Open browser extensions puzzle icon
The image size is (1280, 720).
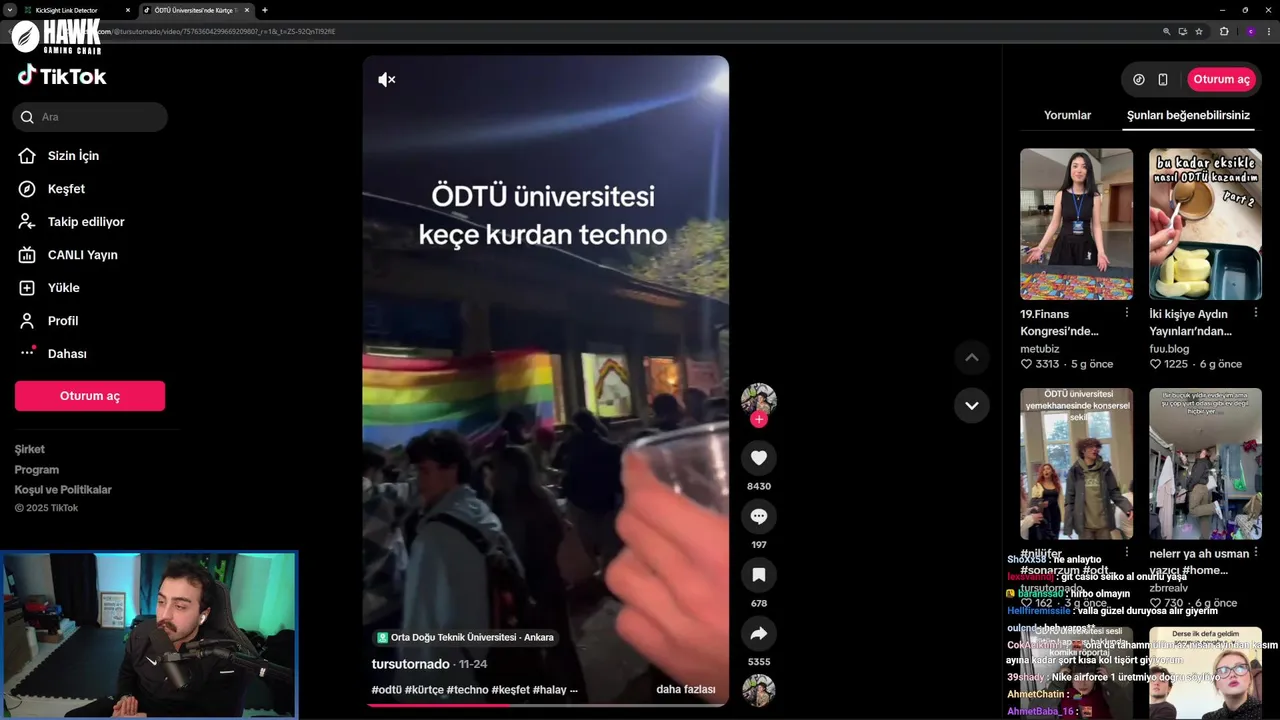(1224, 31)
